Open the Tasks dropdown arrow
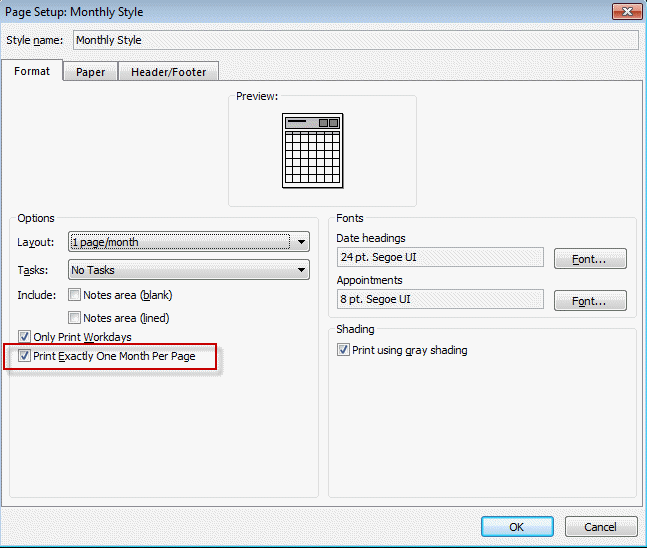647x548 pixels. click(301, 270)
